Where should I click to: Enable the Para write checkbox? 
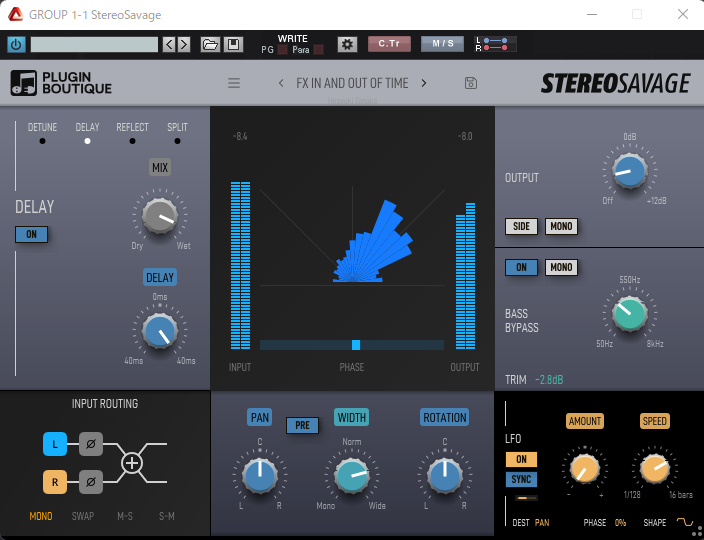(x=319, y=50)
